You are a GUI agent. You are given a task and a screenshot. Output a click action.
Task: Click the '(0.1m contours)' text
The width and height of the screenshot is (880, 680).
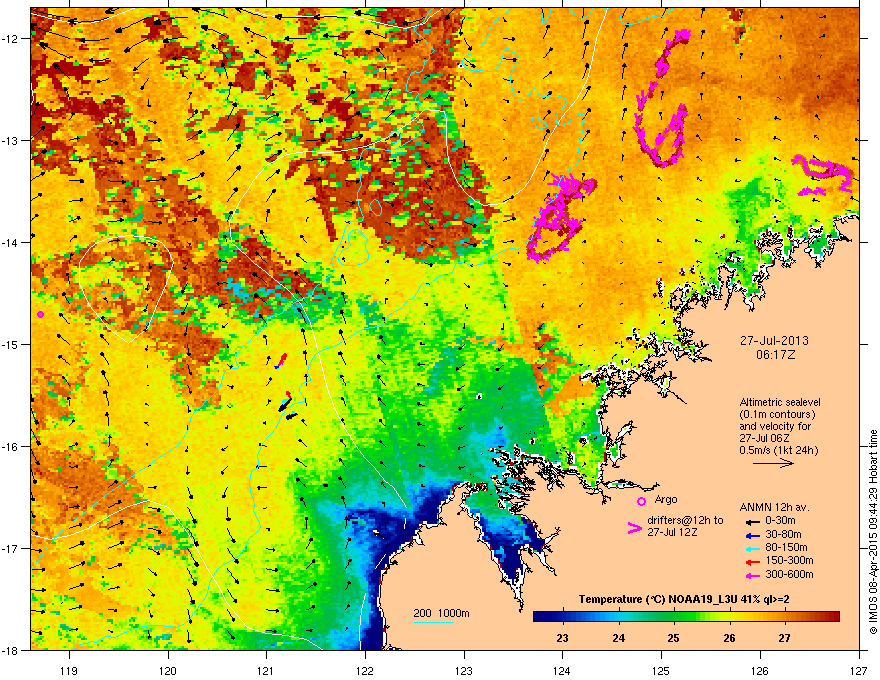777,415
